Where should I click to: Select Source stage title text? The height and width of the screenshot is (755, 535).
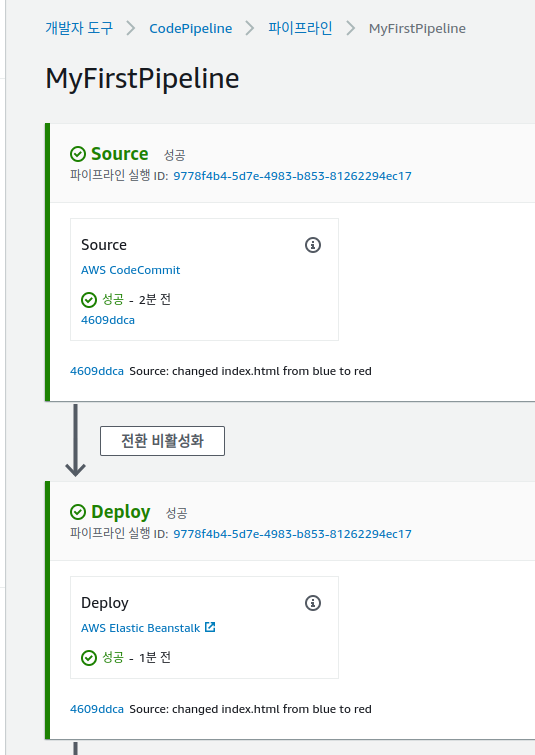coord(119,154)
